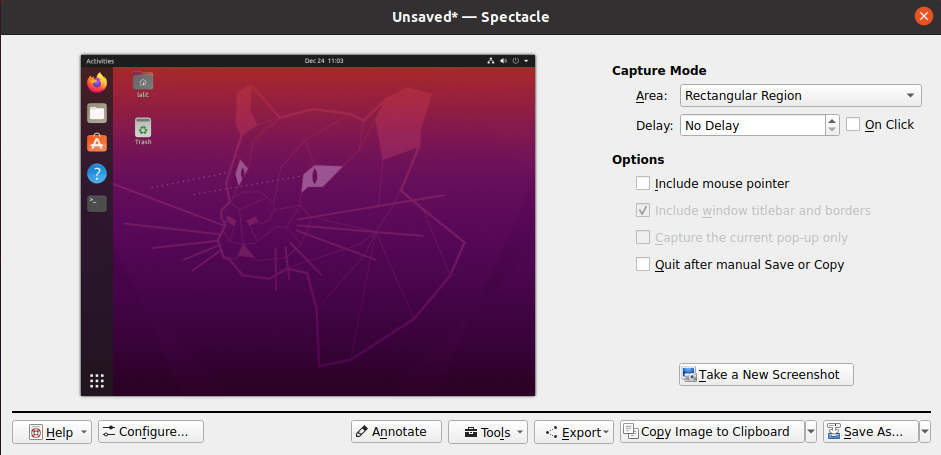Click the Dec 24 11:03 clock in preview

pos(324,61)
